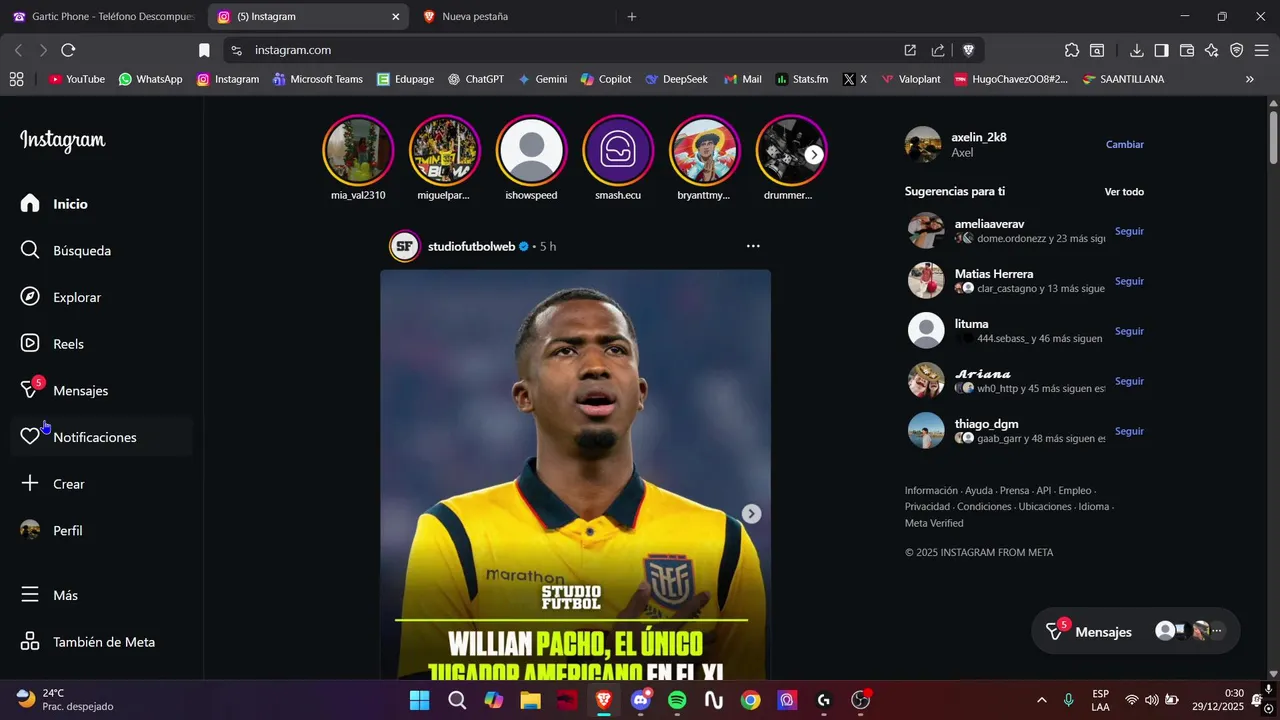Follow thiago_dgm
The height and width of the screenshot is (720, 1280).
(x=1129, y=431)
